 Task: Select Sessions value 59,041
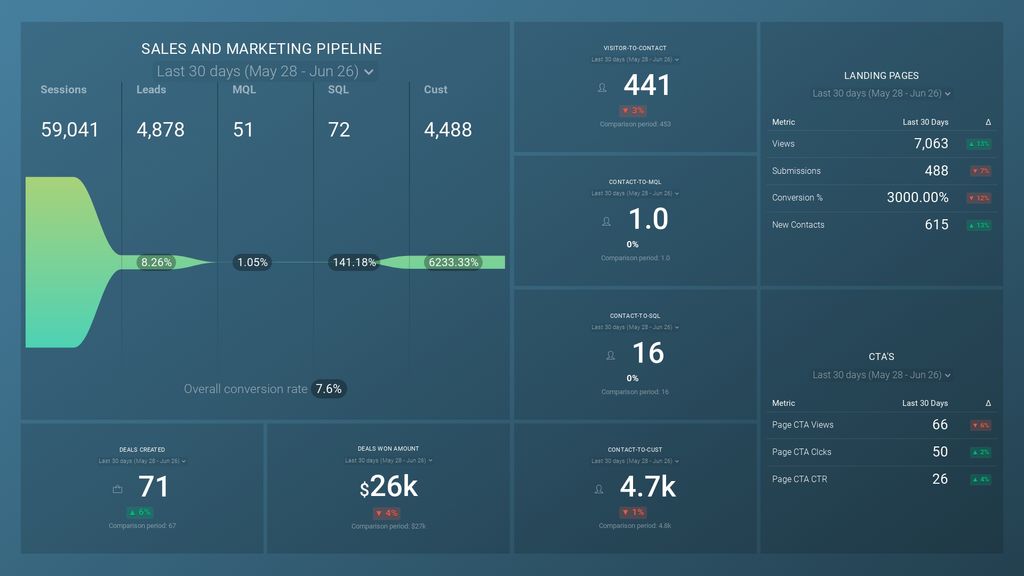(x=70, y=130)
